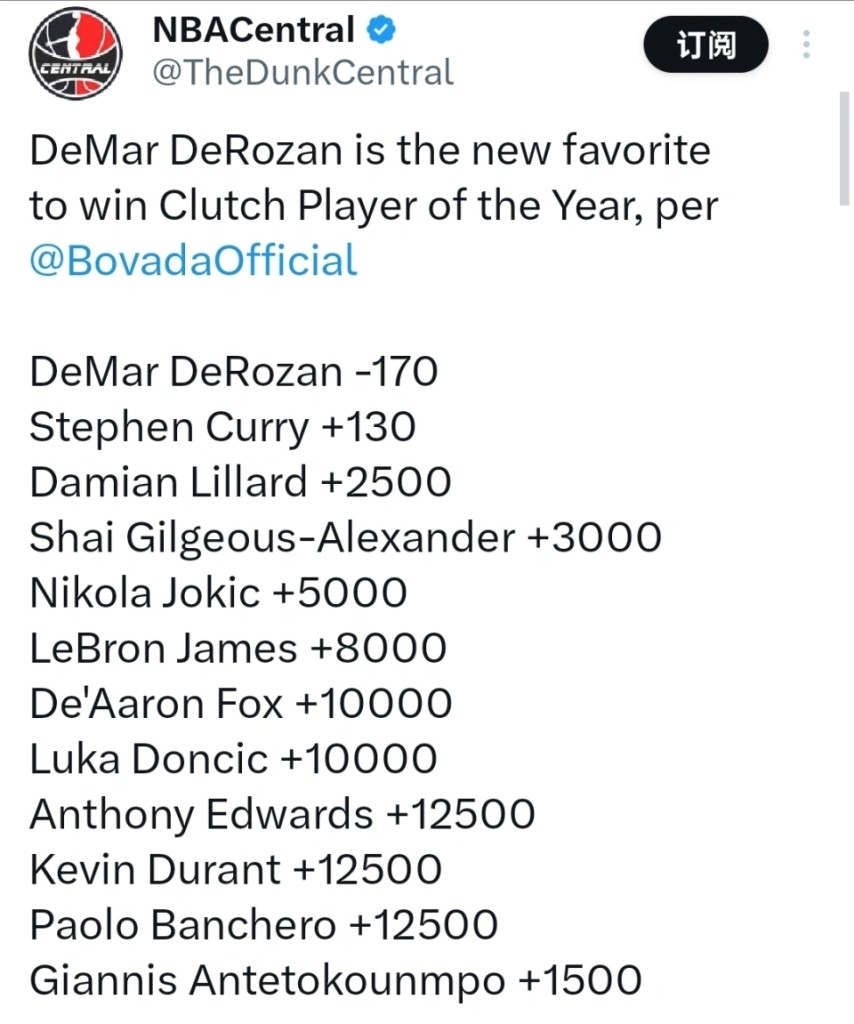Open the @BovadaOfficial mention link
This screenshot has height=1024, width=854.
pos(193,261)
